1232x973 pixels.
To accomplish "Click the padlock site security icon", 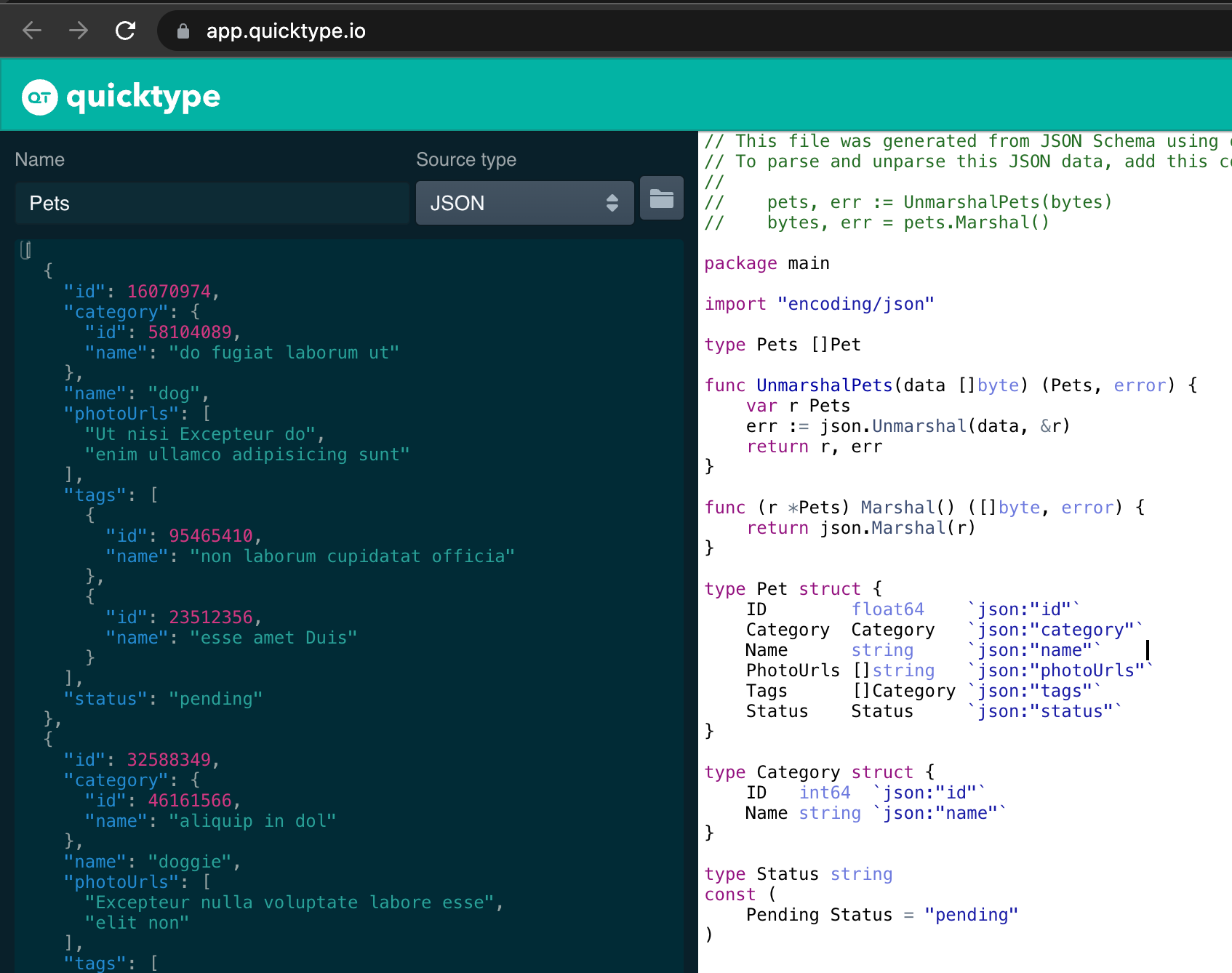I will [183, 31].
